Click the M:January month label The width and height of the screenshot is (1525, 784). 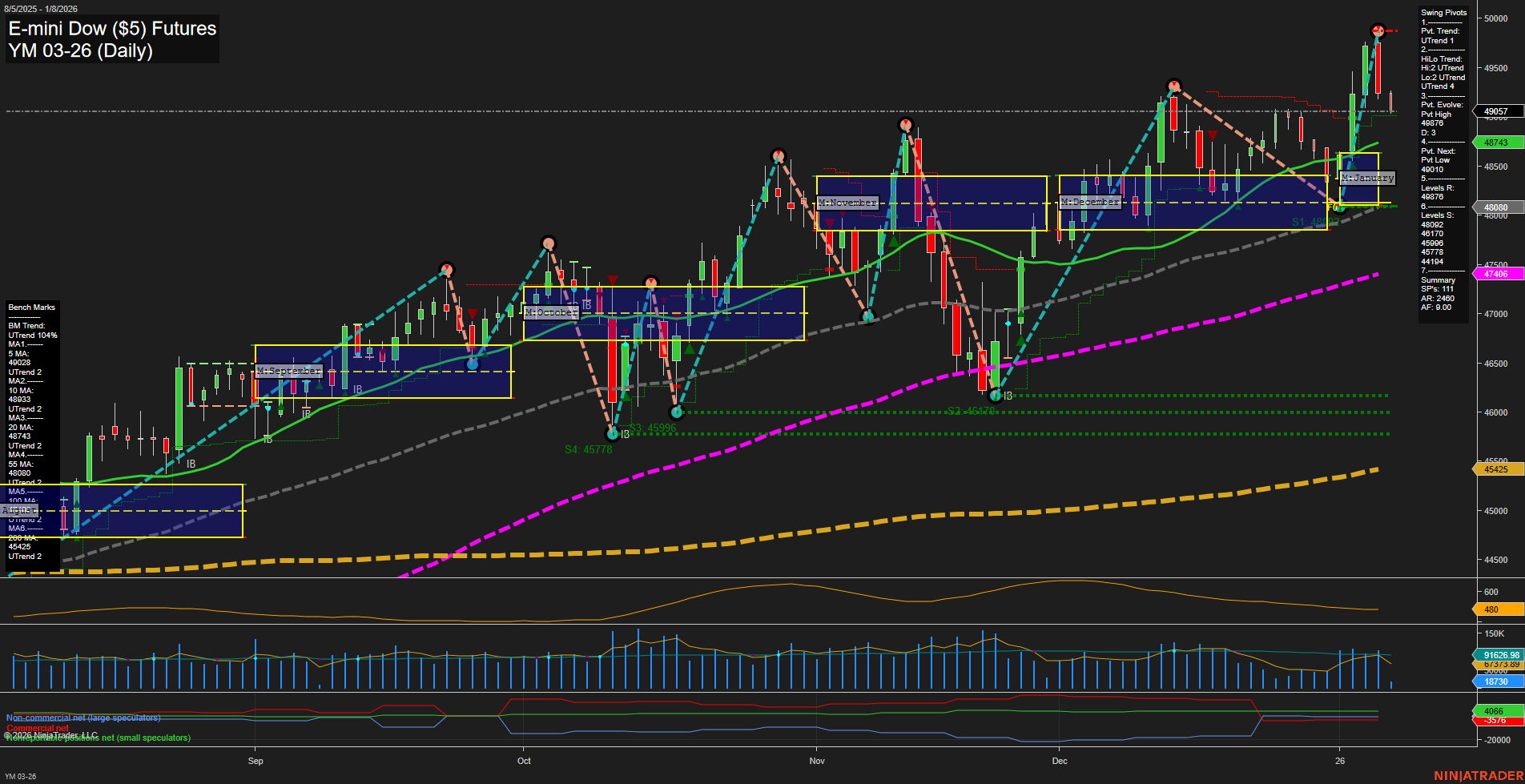point(1366,178)
